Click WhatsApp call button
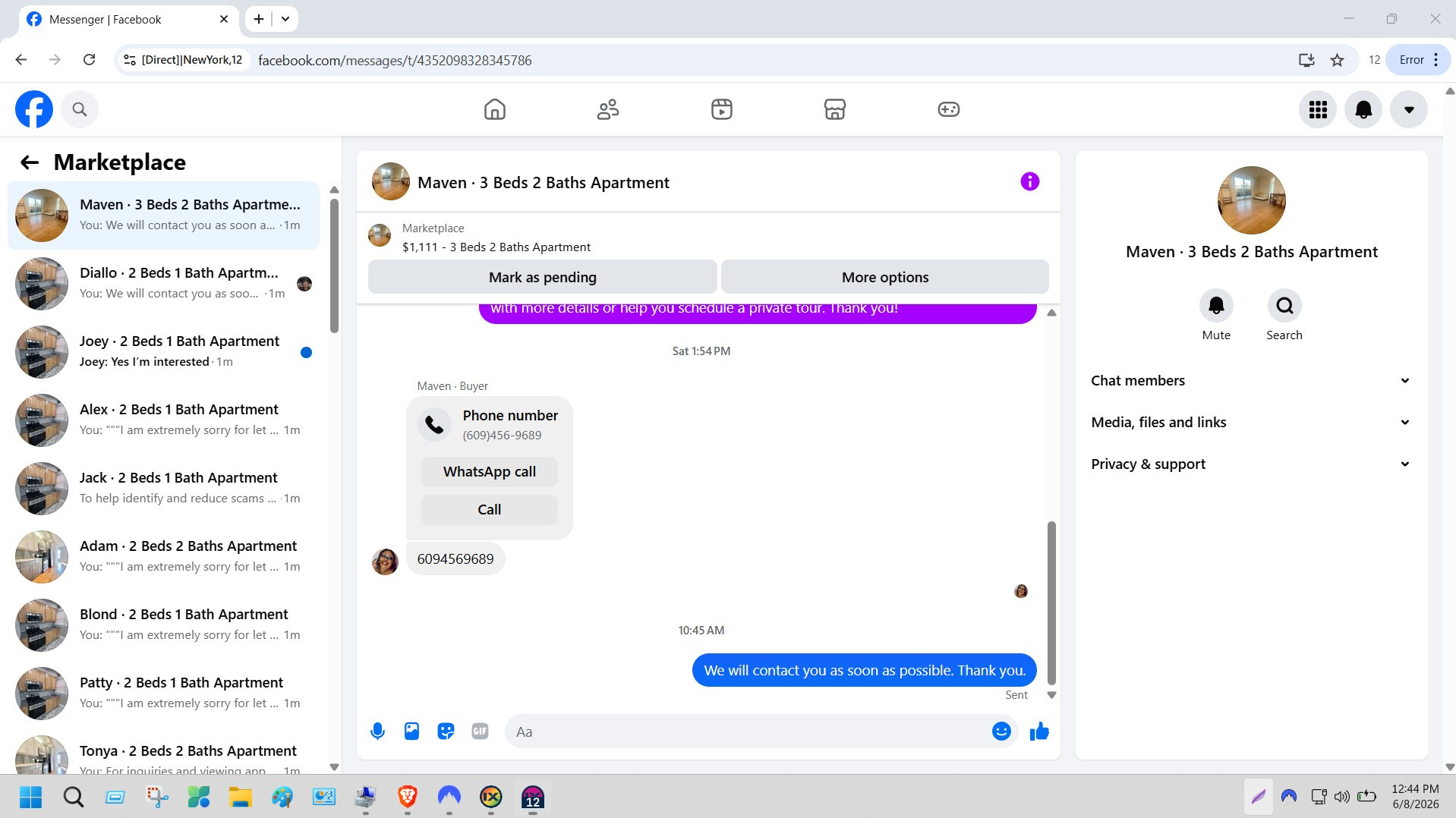 point(490,472)
